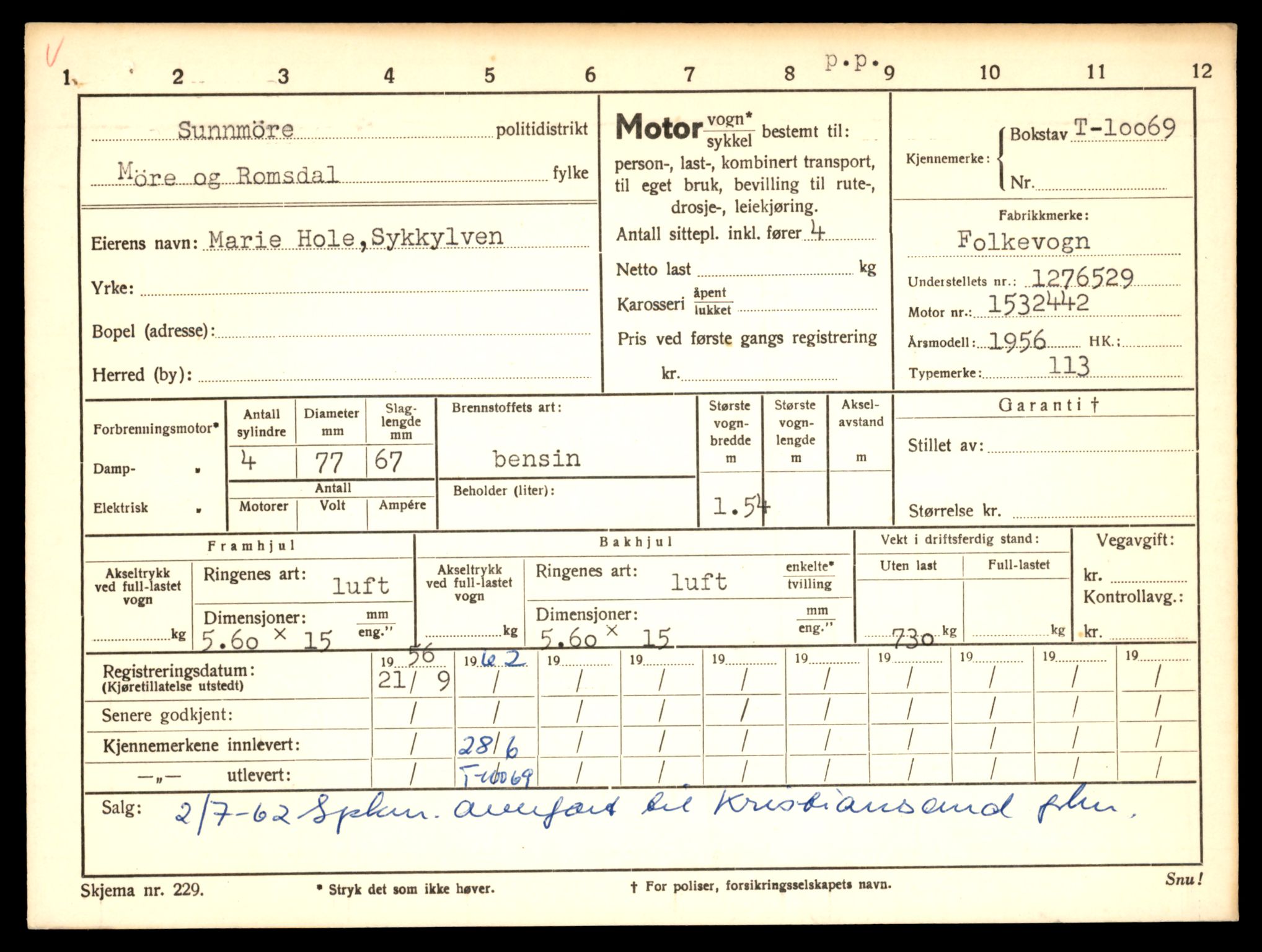
Task: Click 'luft' under the Bakhjul section
Action: [x=699, y=581]
